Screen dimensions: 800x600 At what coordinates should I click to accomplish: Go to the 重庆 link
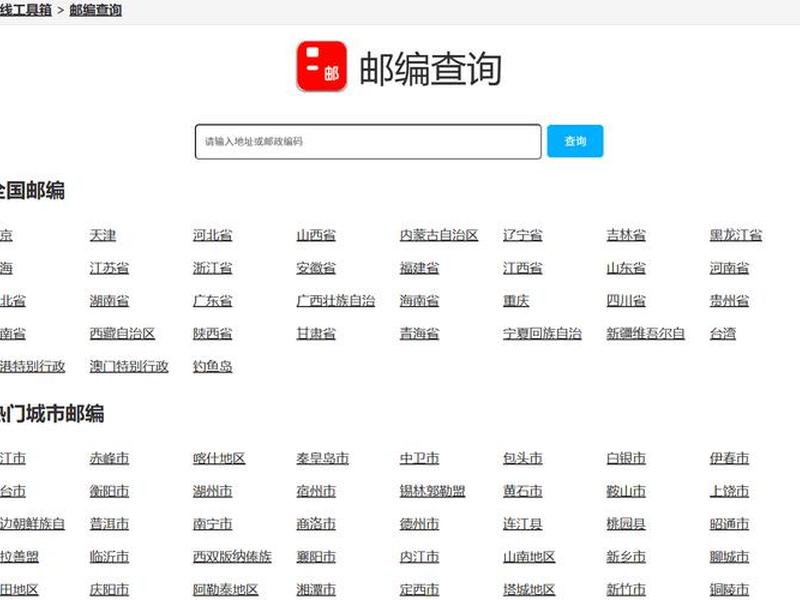(516, 301)
